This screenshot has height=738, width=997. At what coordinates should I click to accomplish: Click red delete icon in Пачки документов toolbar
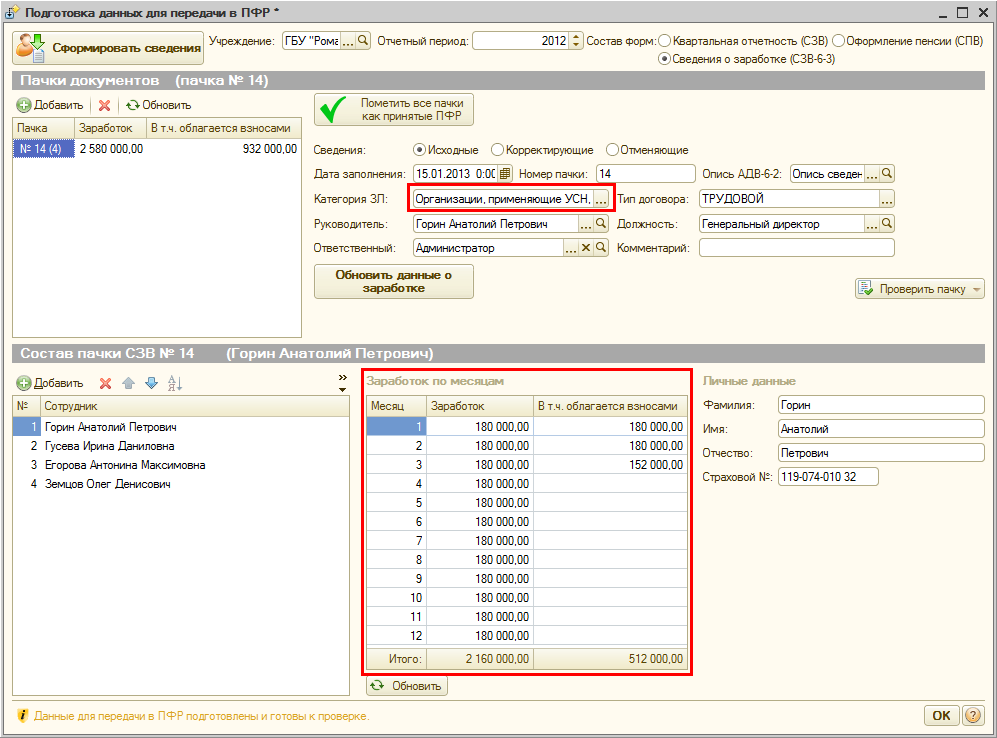pos(104,105)
